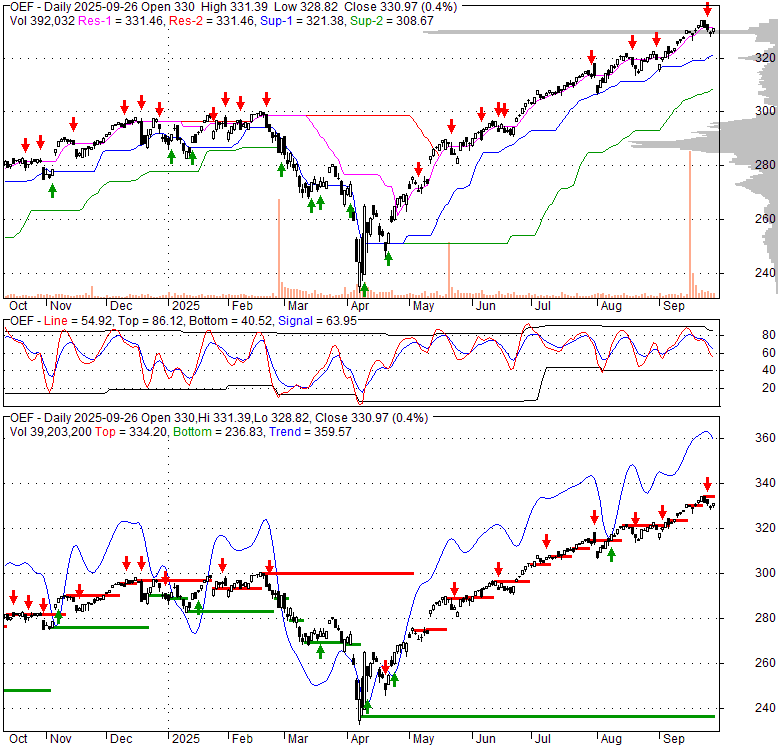Click the Aug label on bottom chart time axis
The height and width of the screenshot is (745, 780).
(611, 739)
